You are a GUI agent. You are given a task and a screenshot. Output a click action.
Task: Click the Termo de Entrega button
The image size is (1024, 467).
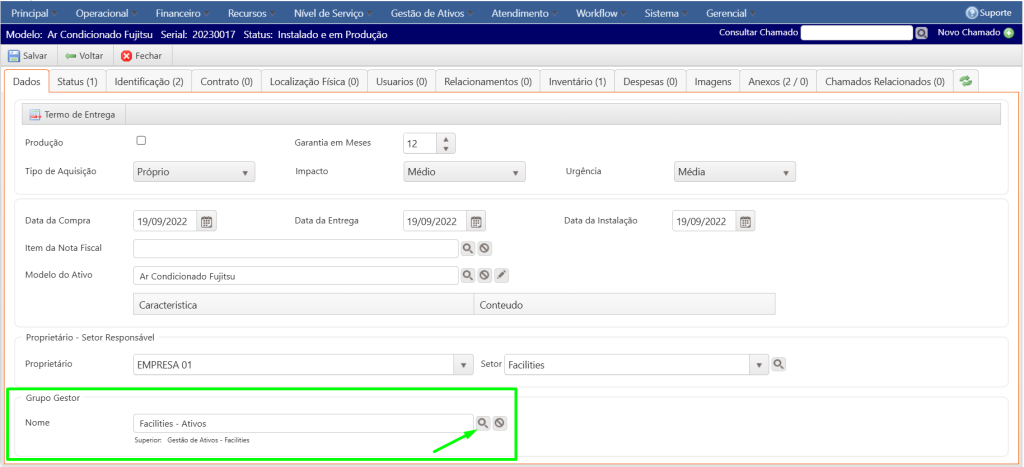pos(71,115)
